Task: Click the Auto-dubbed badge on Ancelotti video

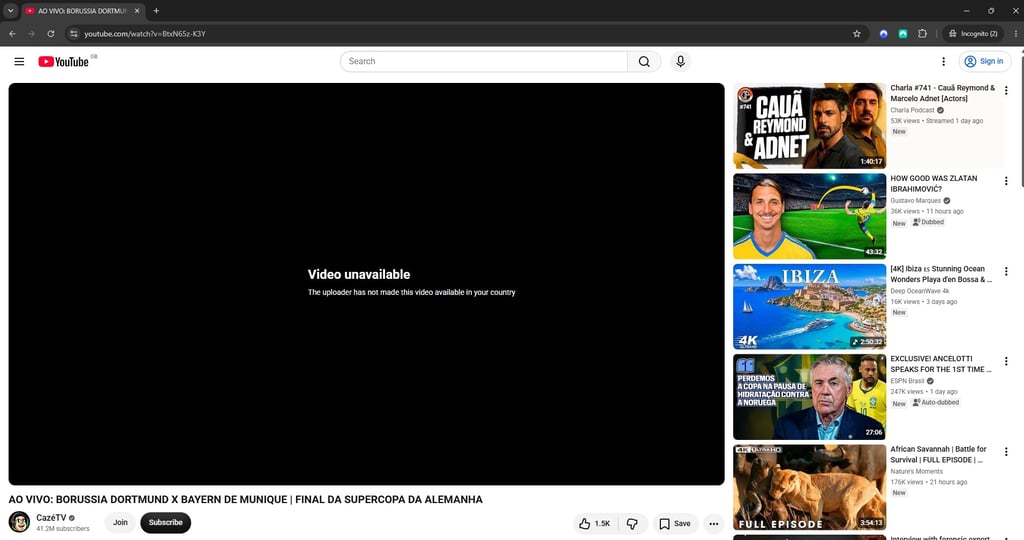Action: coord(936,403)
